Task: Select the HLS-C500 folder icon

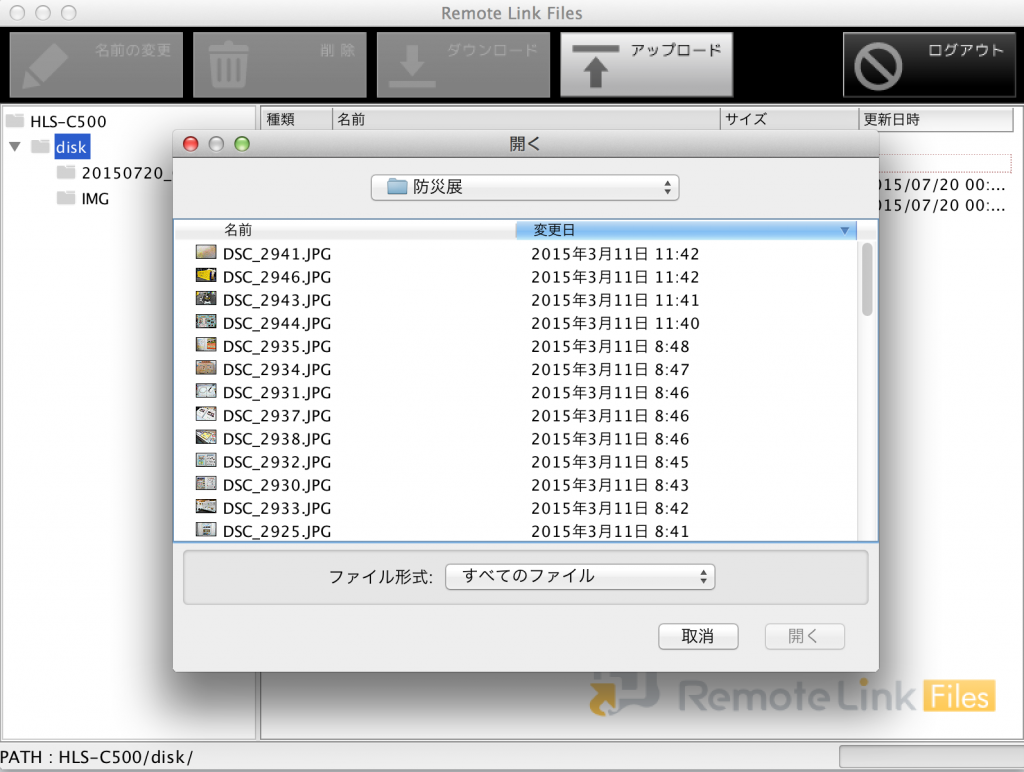Action: point(14,121)
